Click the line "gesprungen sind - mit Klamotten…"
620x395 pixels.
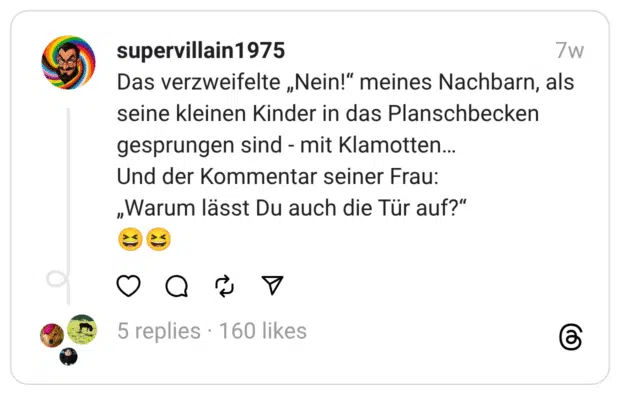coord(287,146)
